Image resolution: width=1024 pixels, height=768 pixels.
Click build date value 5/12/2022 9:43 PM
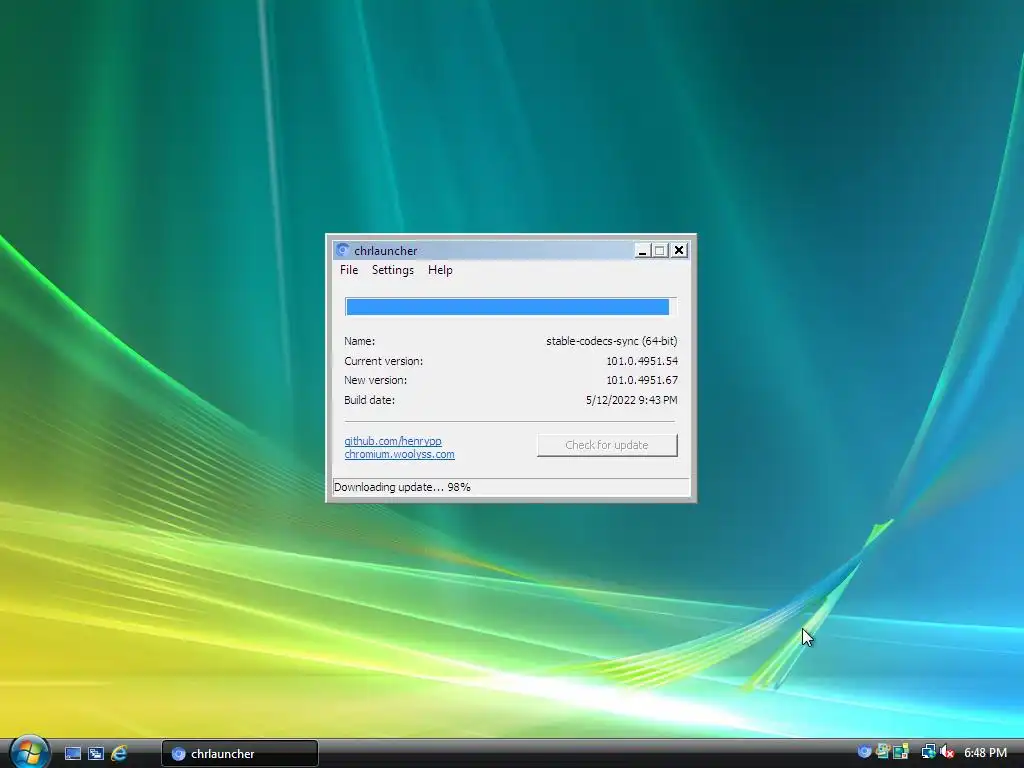632,400
